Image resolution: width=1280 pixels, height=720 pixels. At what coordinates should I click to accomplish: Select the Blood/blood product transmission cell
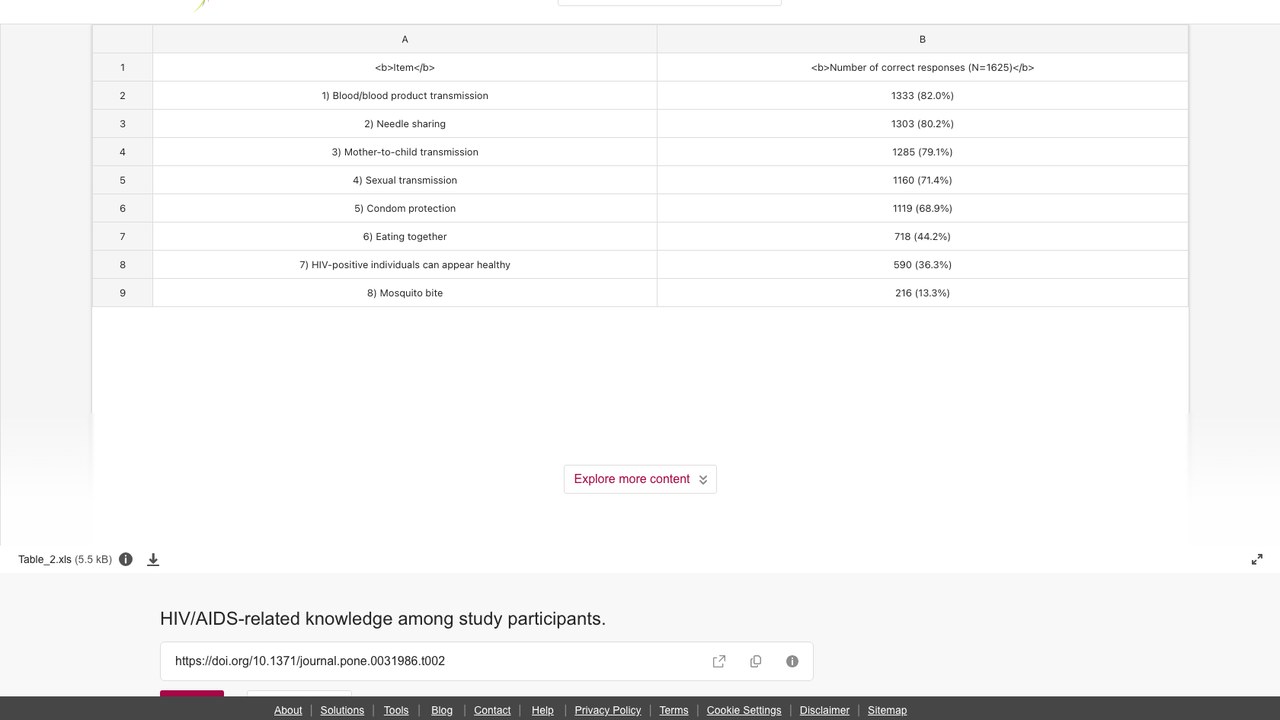[405, 96]
